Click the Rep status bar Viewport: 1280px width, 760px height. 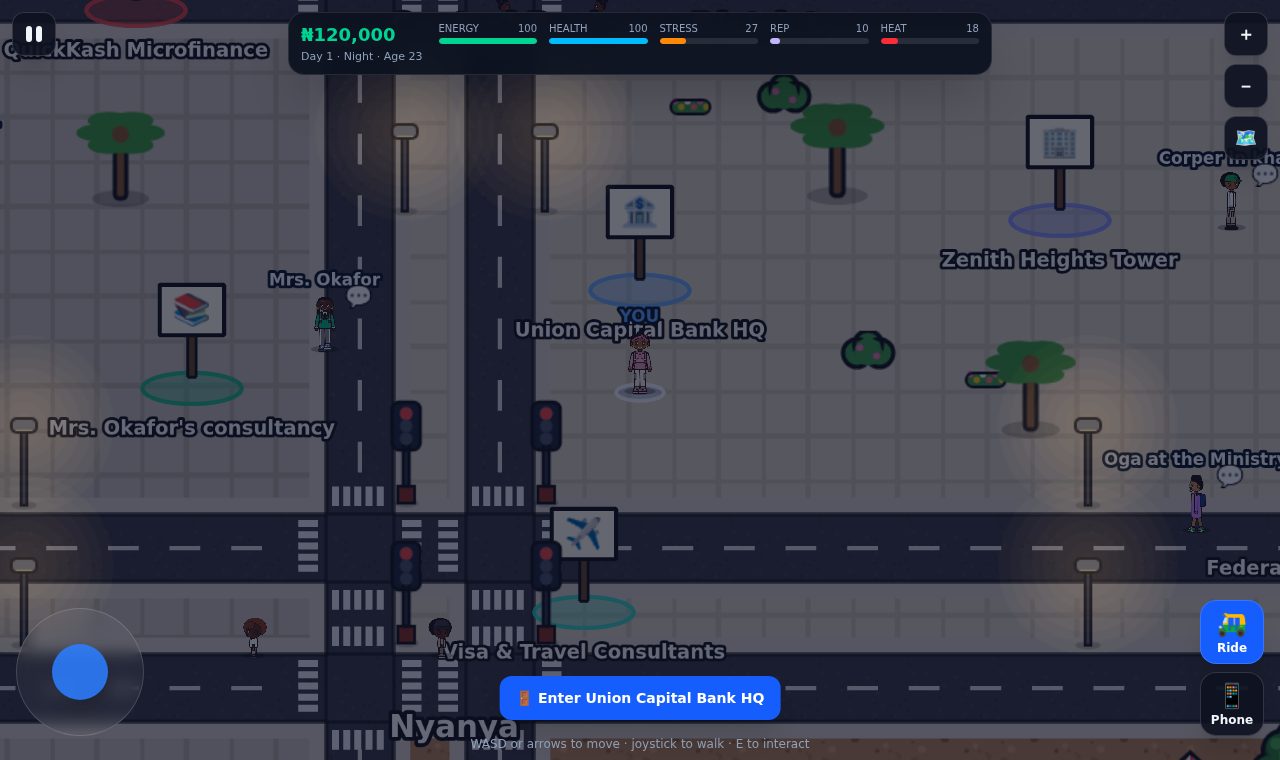(x=819, y=34)
